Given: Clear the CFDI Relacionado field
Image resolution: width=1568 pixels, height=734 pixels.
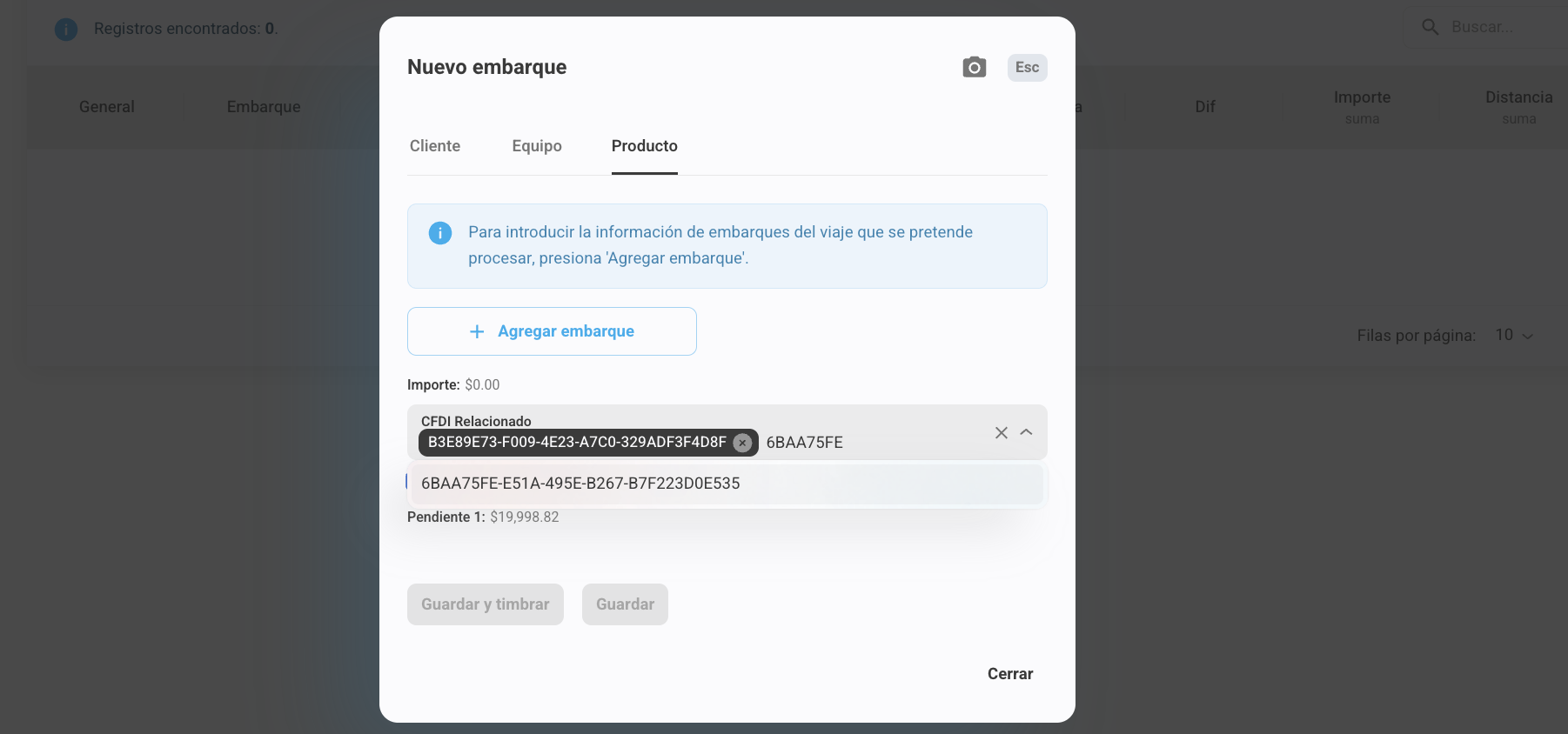Looking at the screenshot, I should (1001, 433).
